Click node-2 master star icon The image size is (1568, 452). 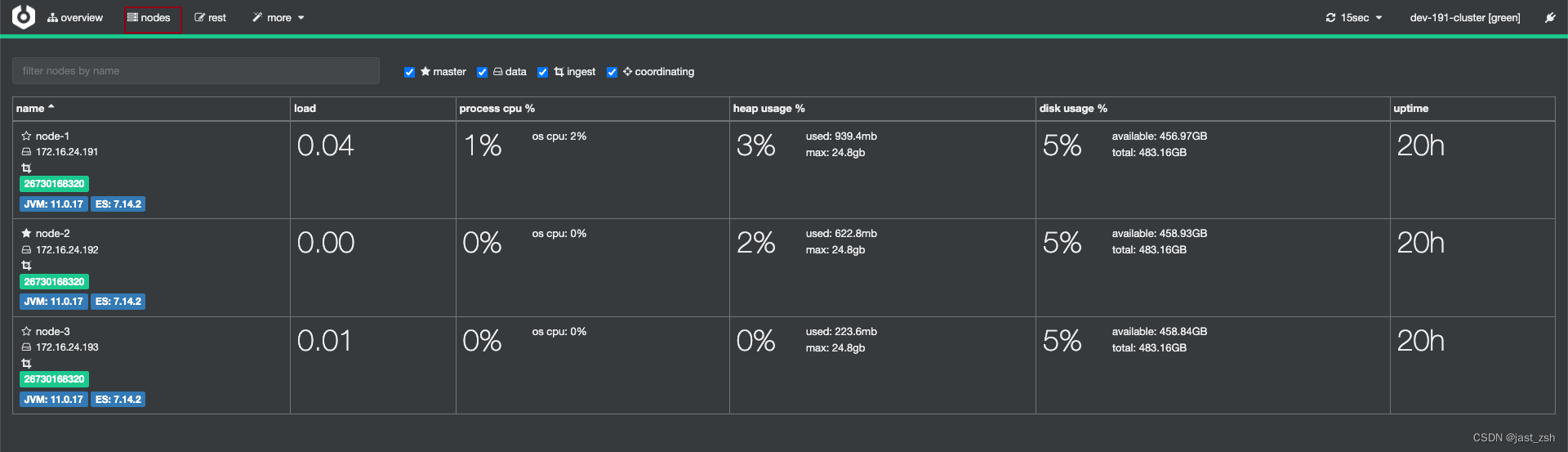(26, 234)
